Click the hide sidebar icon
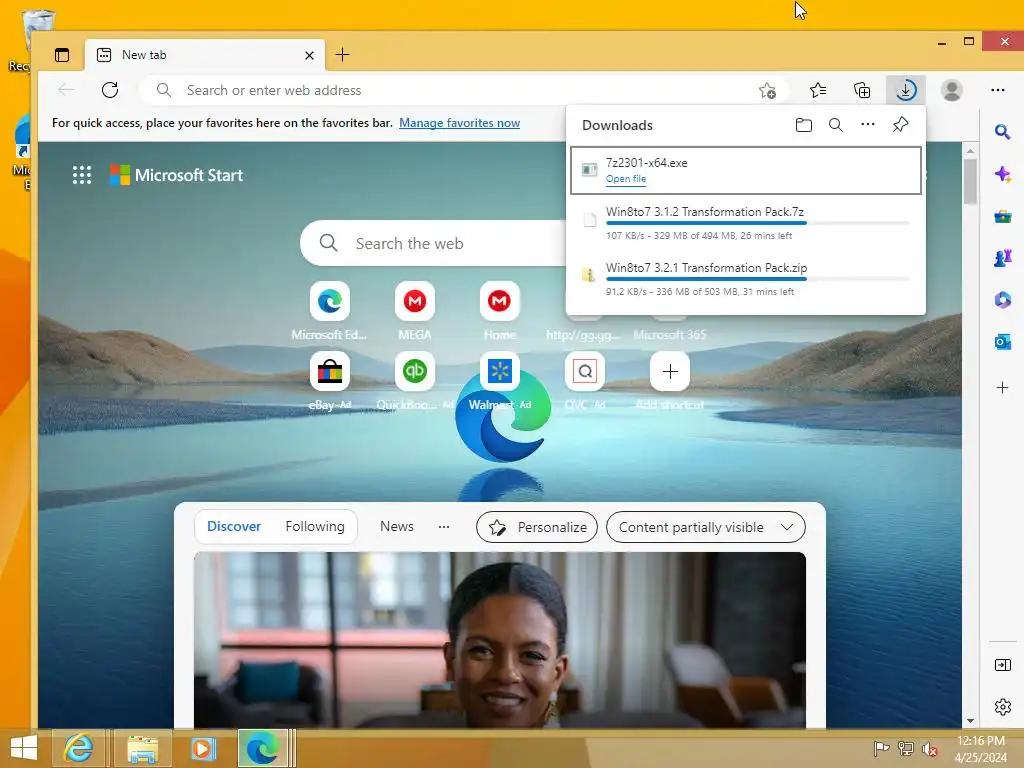Image resolution: width=1024 pixels, height=768 pixels. [x=1002, y=665]
